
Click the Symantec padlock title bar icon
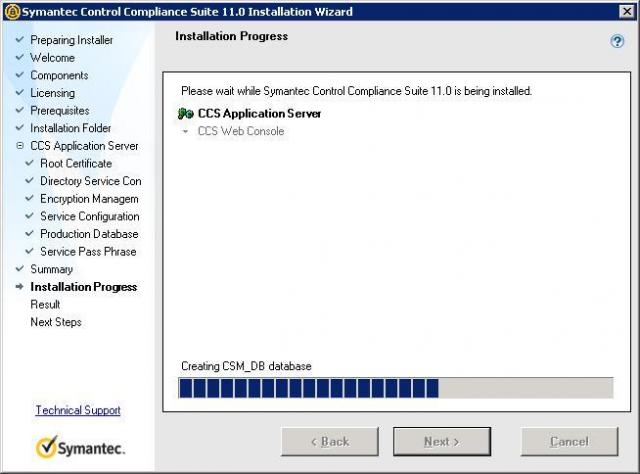12,11
